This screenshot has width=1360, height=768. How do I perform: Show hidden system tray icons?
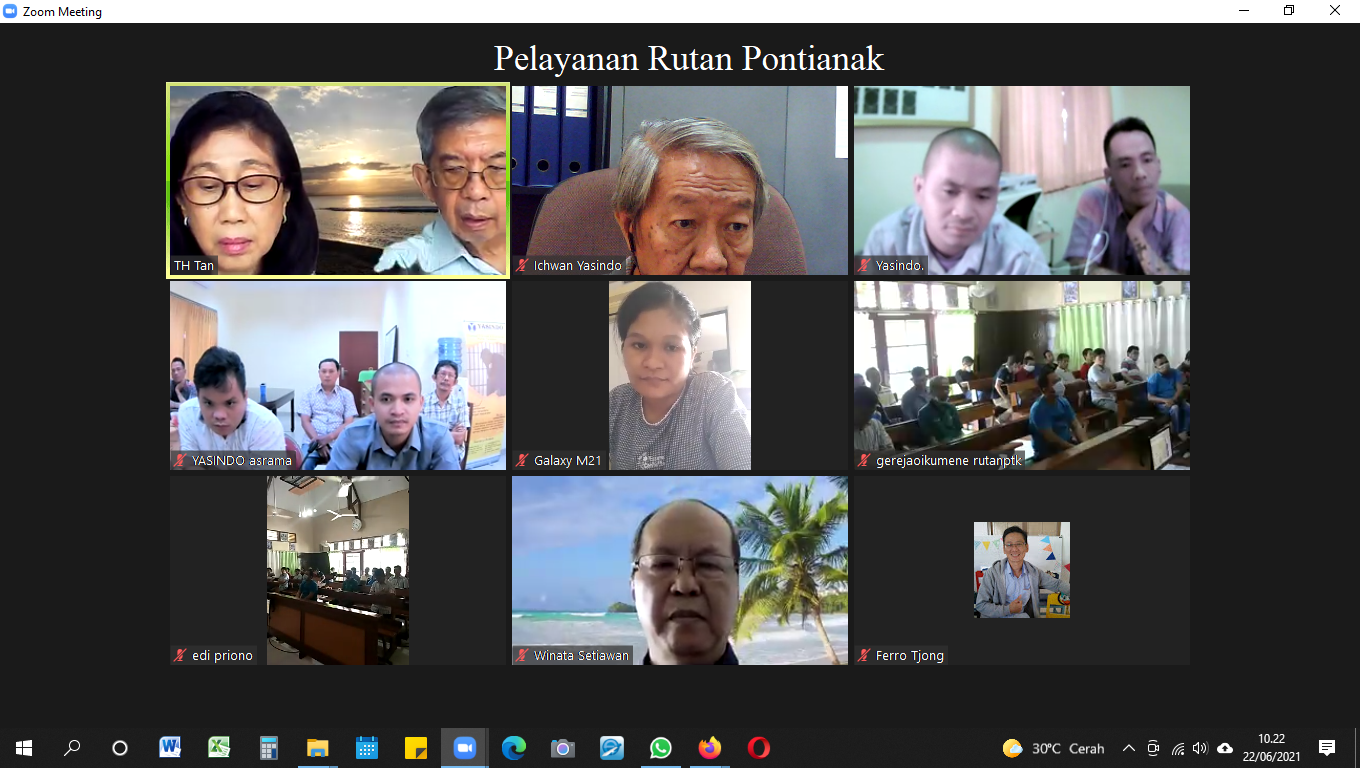1129,748
